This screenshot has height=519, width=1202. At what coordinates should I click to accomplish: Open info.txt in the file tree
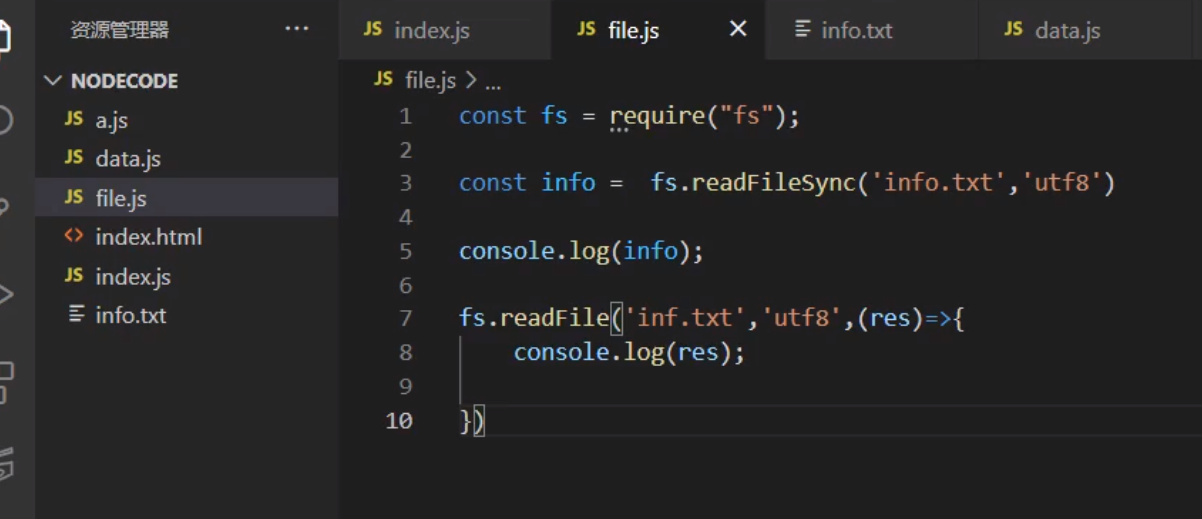coord(187,315)
